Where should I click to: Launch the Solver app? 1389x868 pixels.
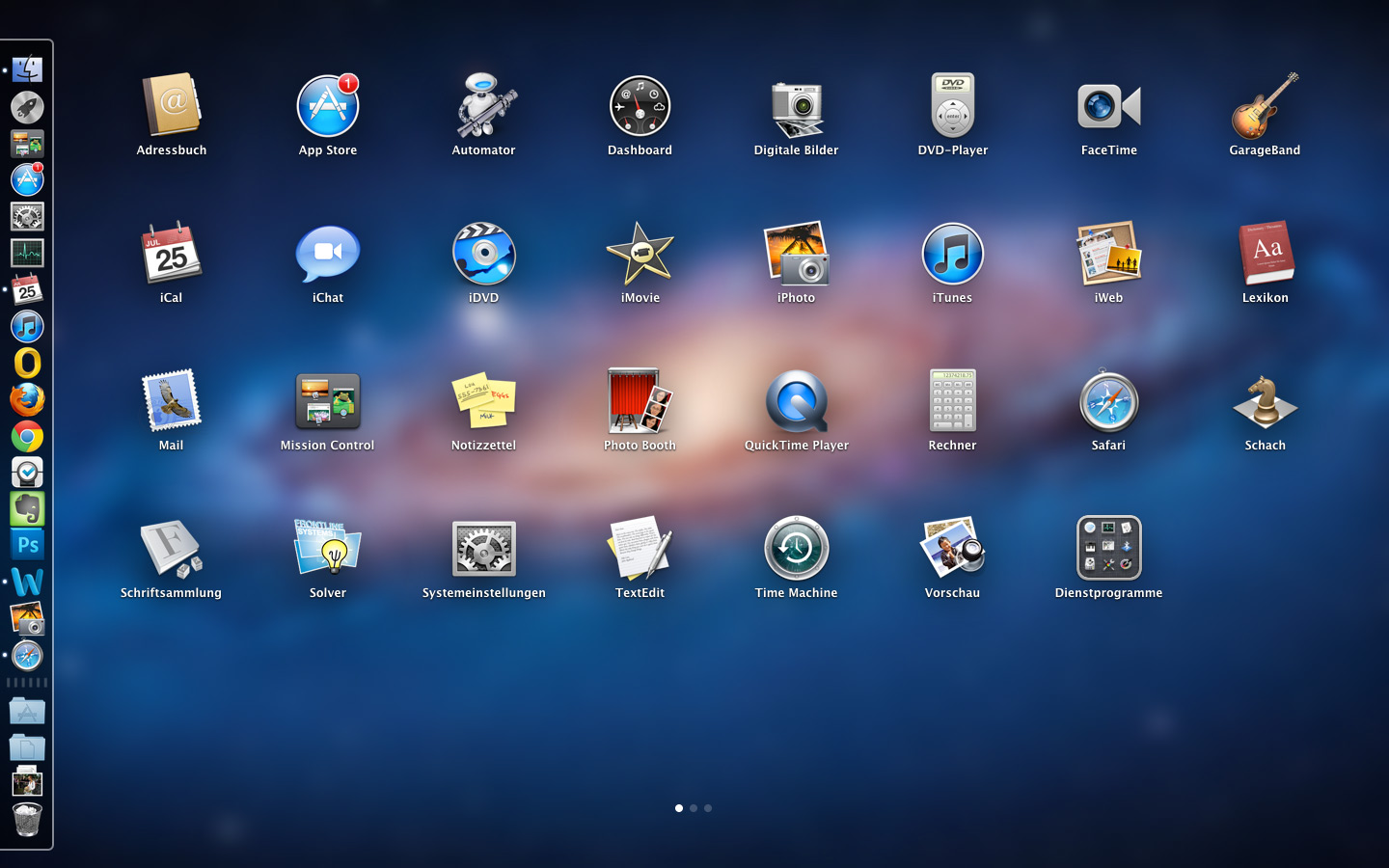click(x=328, y=548)
